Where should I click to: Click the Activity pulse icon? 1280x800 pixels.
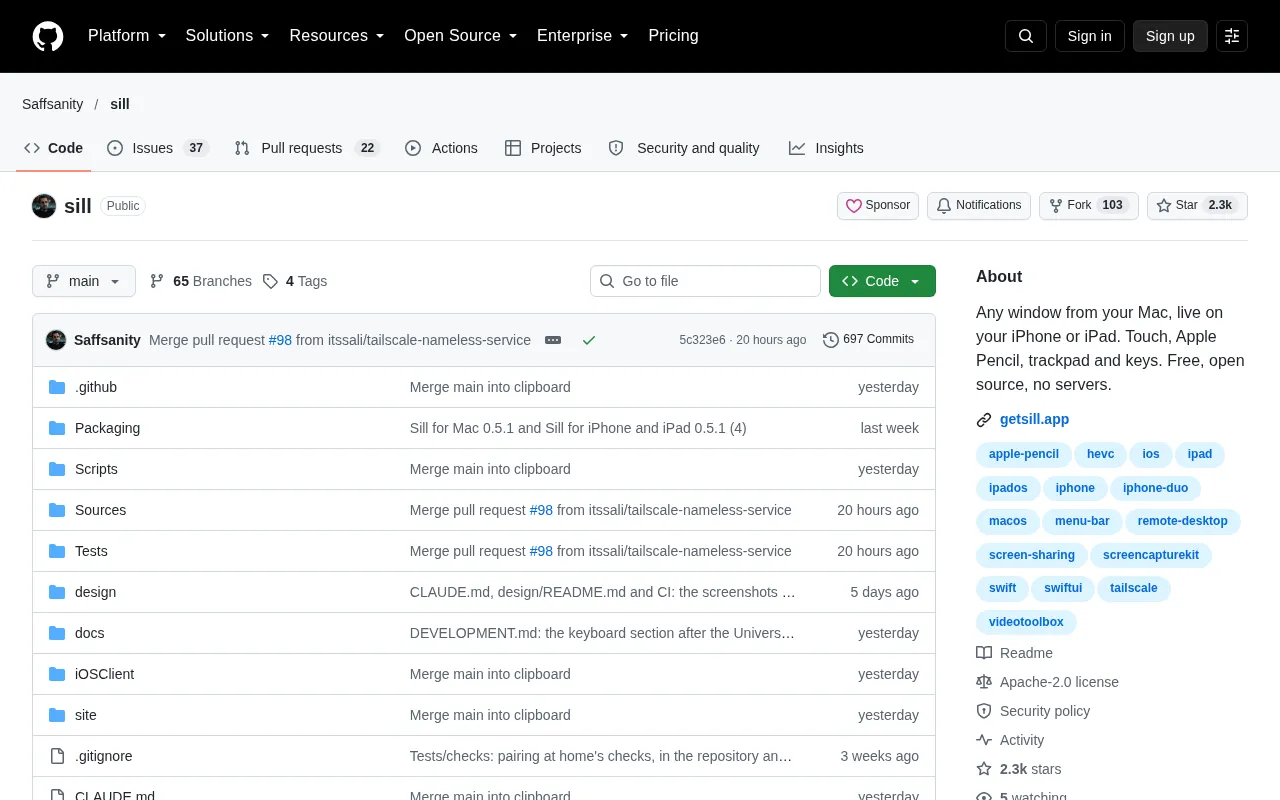984,740
